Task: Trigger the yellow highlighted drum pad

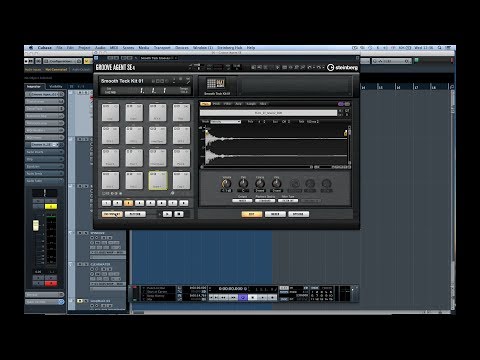Action: [158, 181]
